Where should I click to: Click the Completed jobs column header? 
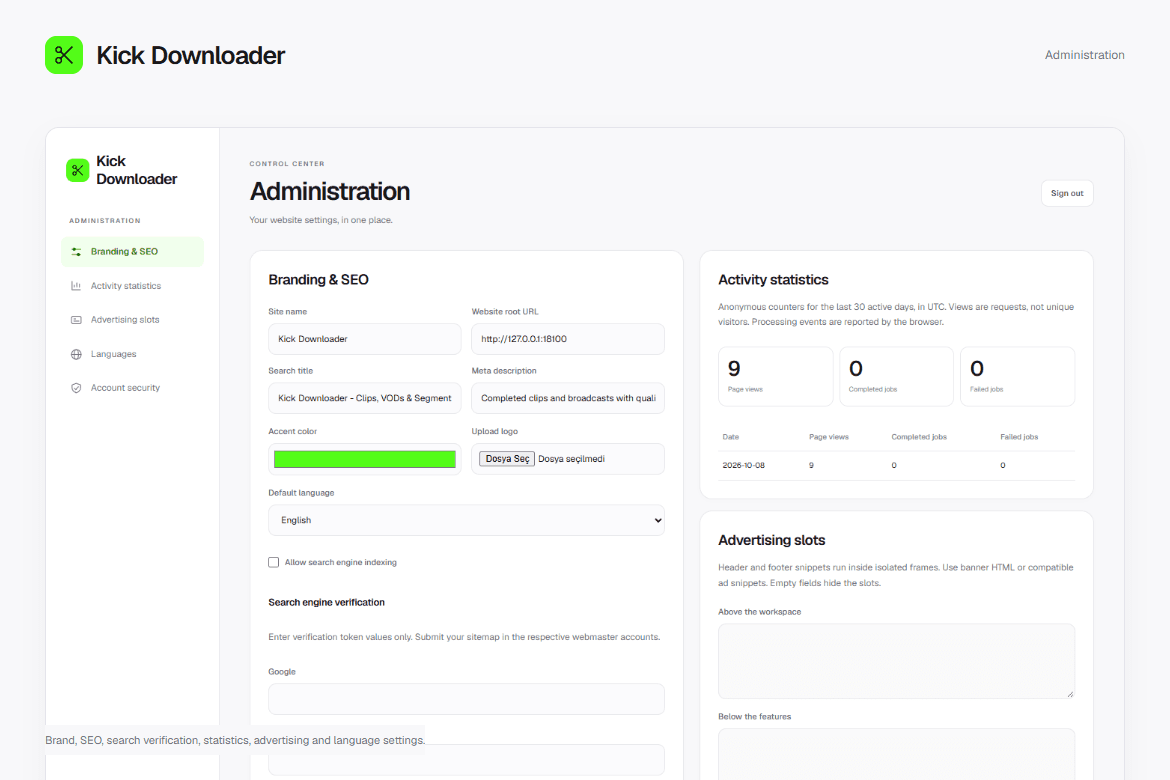click(x=919, y=437)
